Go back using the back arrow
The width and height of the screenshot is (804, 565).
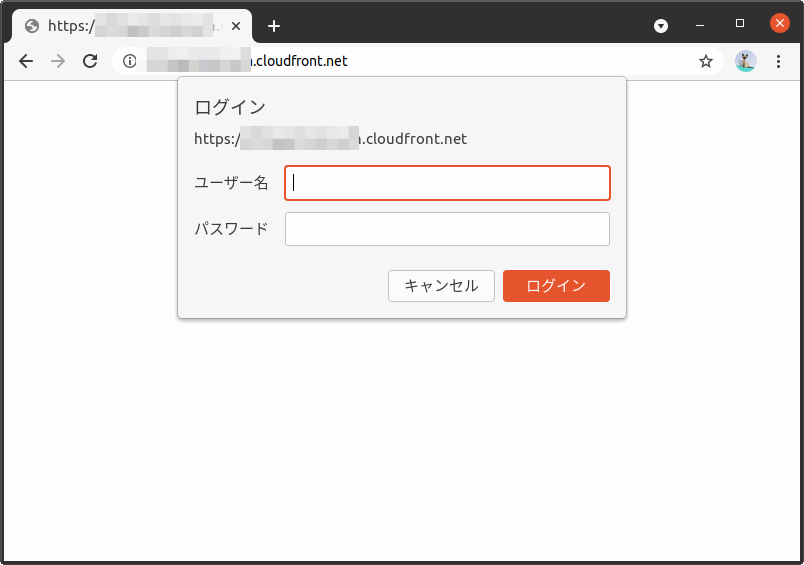pyautogui.click(x=26, y=61)
